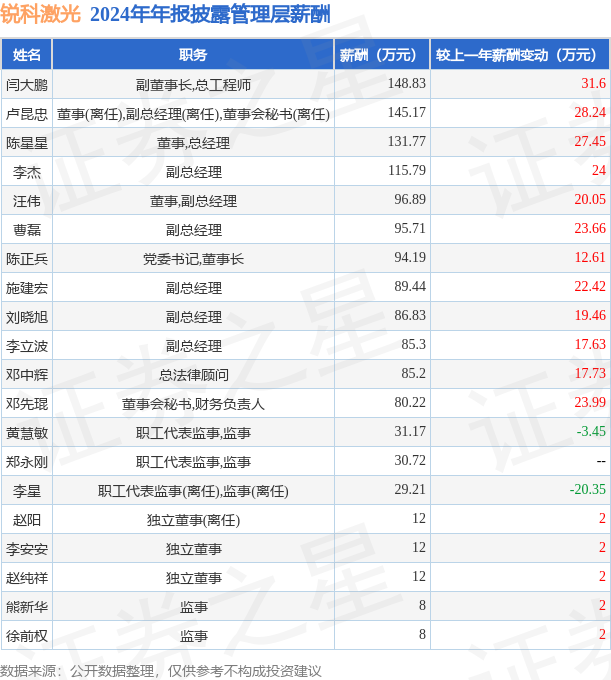This screenshot has width=611, height=680.
Task: Select the name 李星
Action: tap(26, 491)
